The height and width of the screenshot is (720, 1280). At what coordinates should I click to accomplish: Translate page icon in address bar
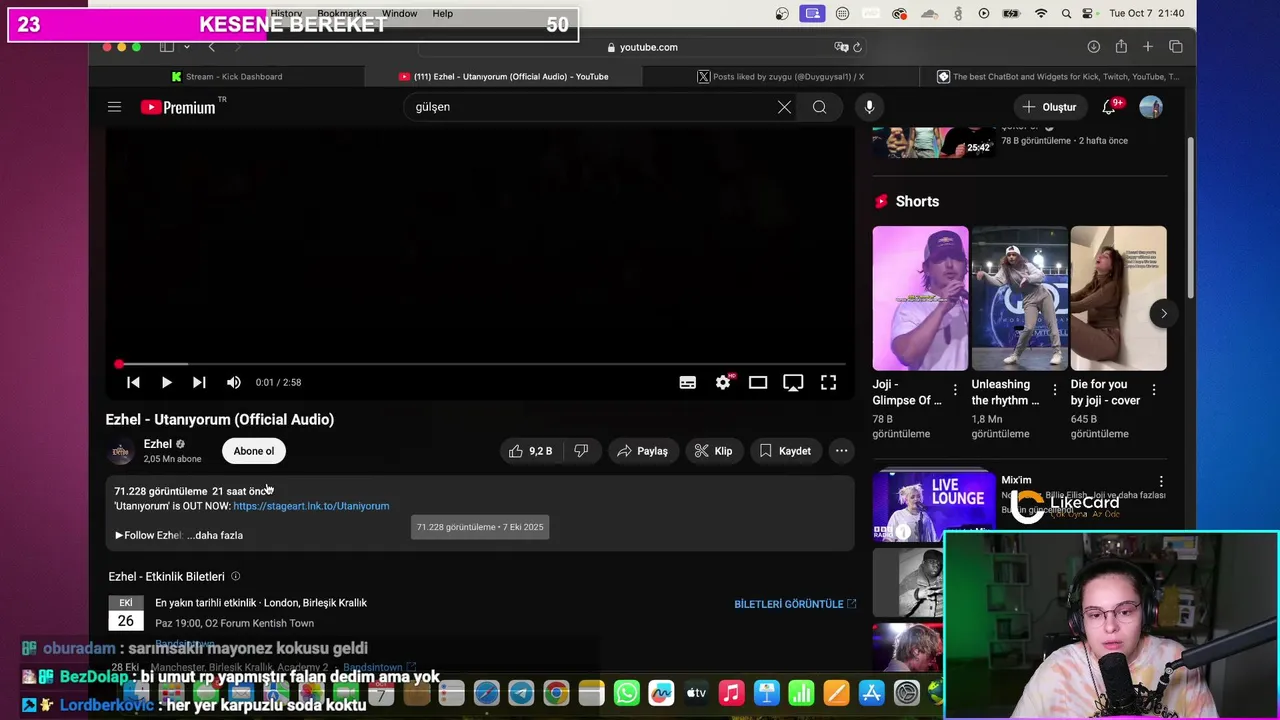tap(841, 47)
